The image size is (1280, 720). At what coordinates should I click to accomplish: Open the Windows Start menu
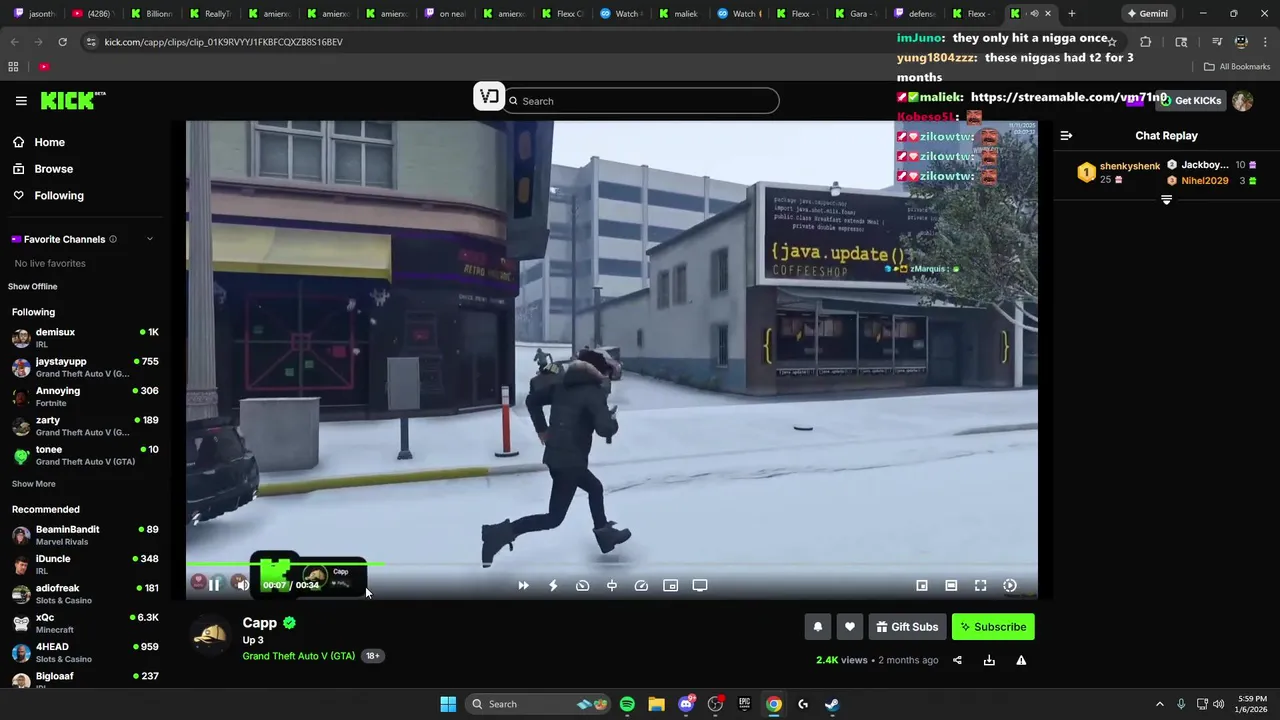[x=448, y=704]
